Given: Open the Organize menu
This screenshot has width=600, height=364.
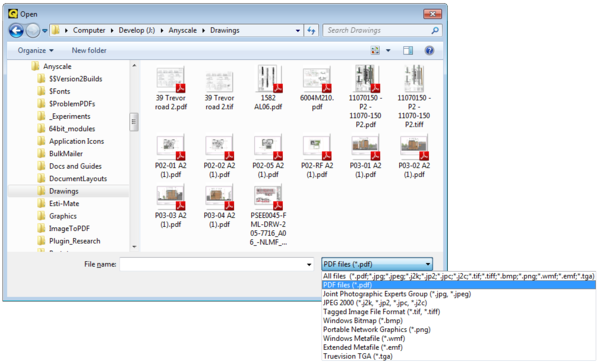Looking at the screenshot, I should click(36, 51).
